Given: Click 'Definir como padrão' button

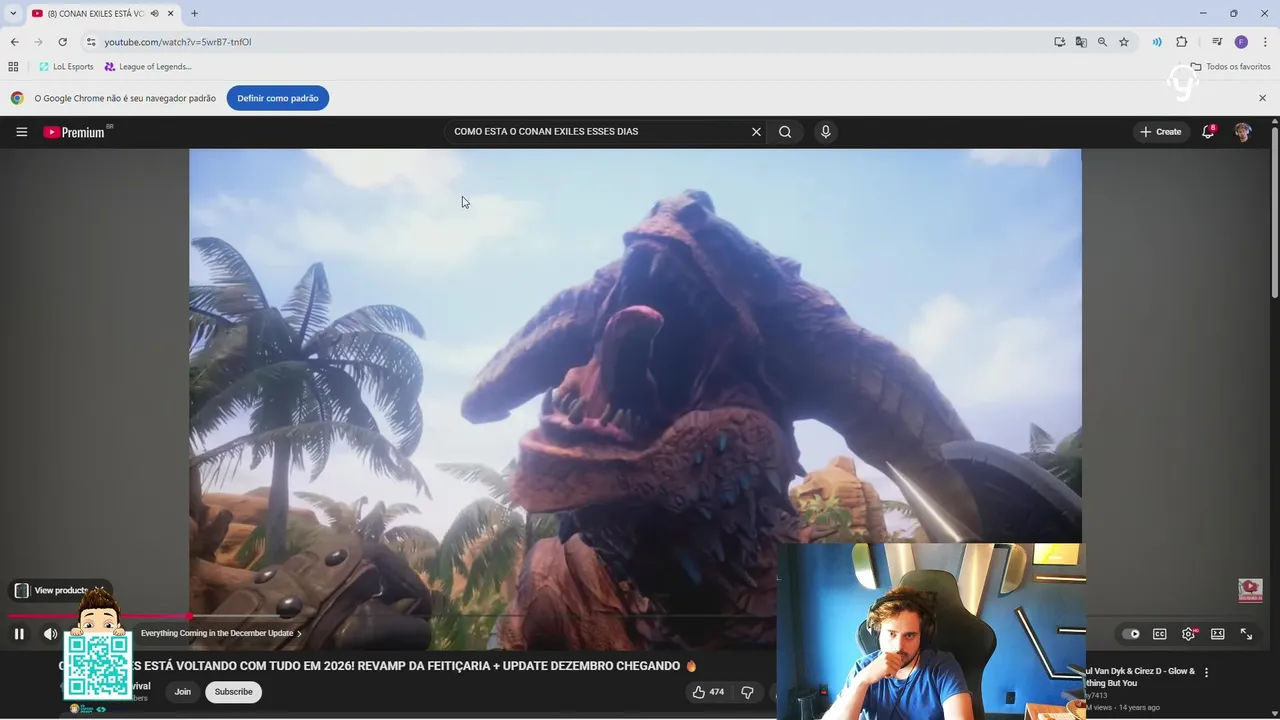Looking at the screenshot, I should click(278, 98).
